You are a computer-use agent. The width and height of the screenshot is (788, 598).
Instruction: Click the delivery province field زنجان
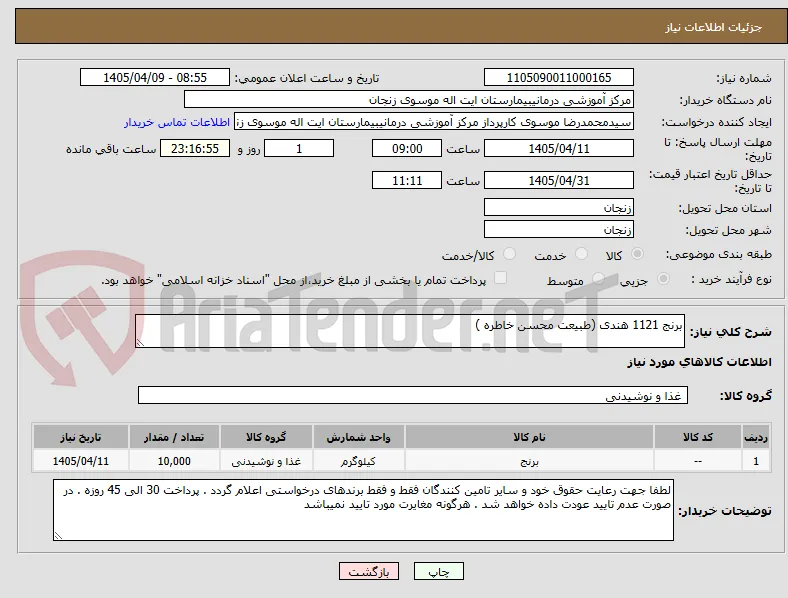(x=558, y=207)
